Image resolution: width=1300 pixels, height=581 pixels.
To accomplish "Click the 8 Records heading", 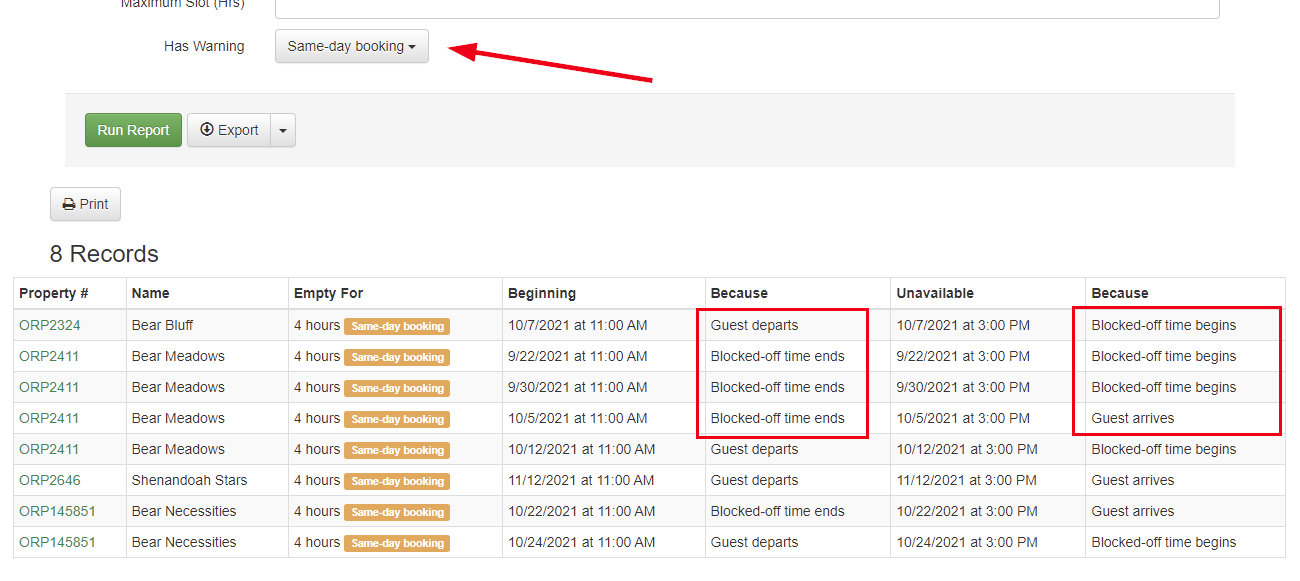I will (104, 254).
